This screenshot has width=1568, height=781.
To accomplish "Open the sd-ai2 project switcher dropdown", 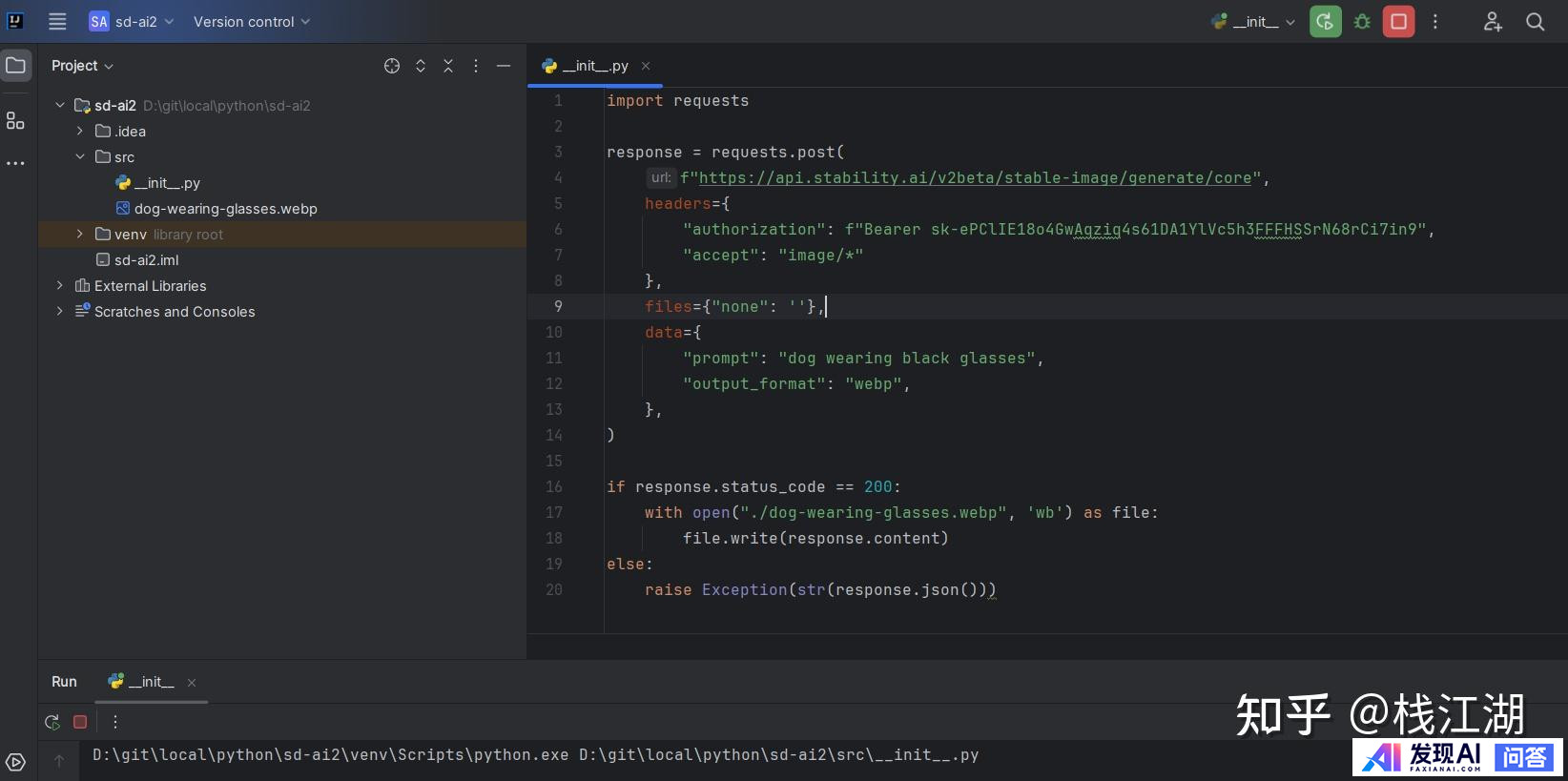I will (x=132, y=21).
